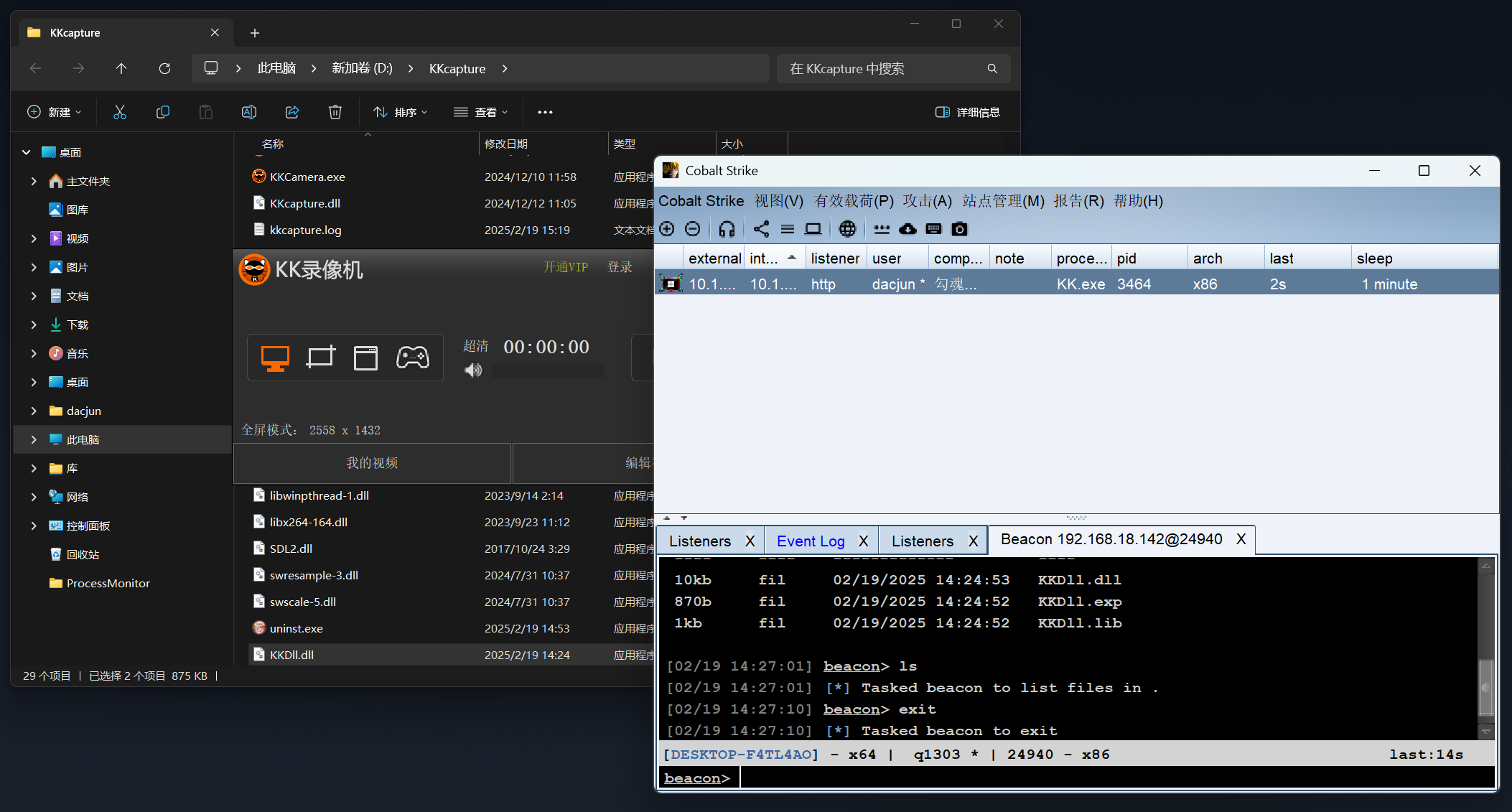Viewport: 1512px width, 812px height.
Task: Open listeners via the headphones icon
Action: (727, 229)
